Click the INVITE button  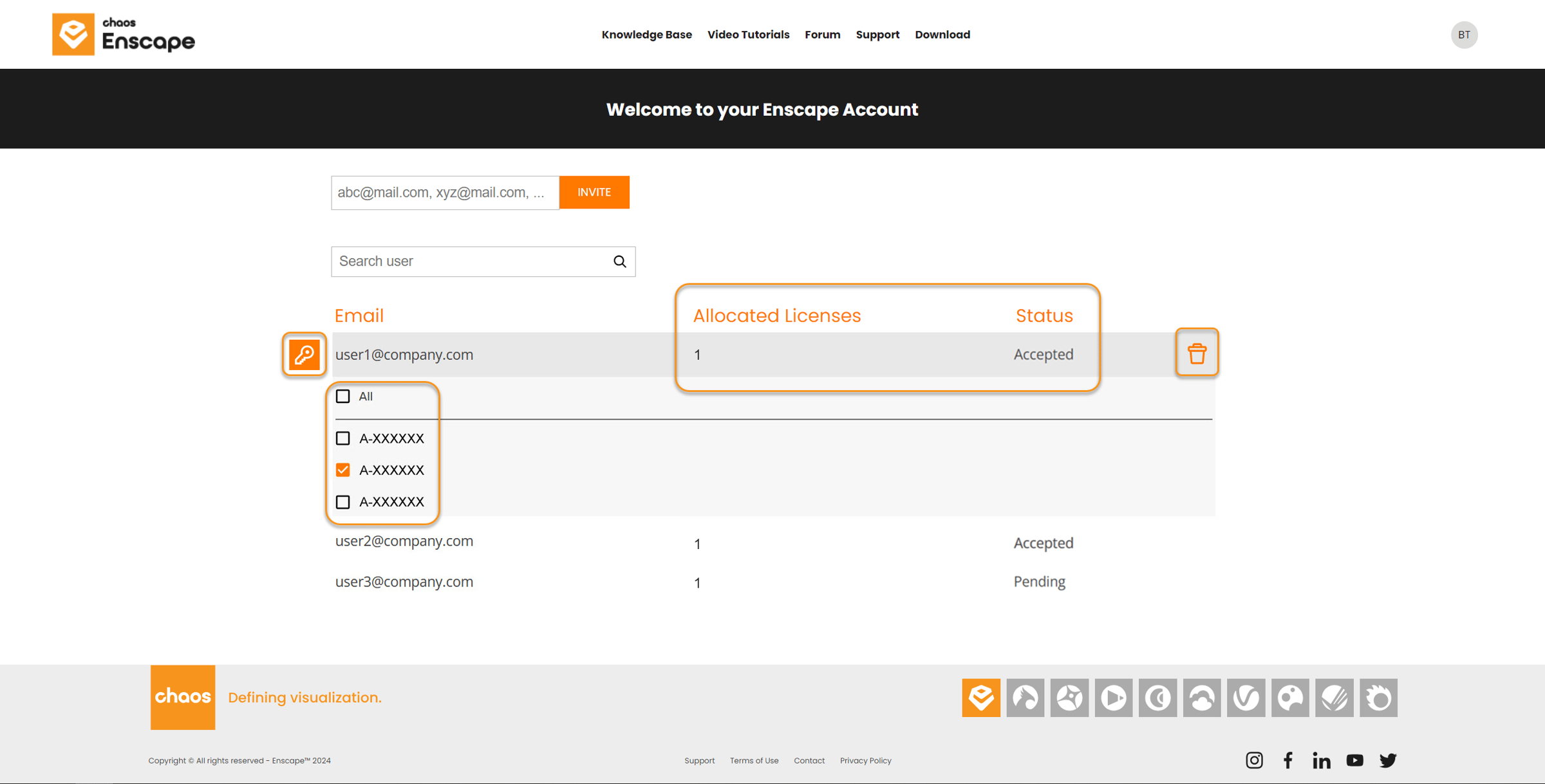(594, 192)
